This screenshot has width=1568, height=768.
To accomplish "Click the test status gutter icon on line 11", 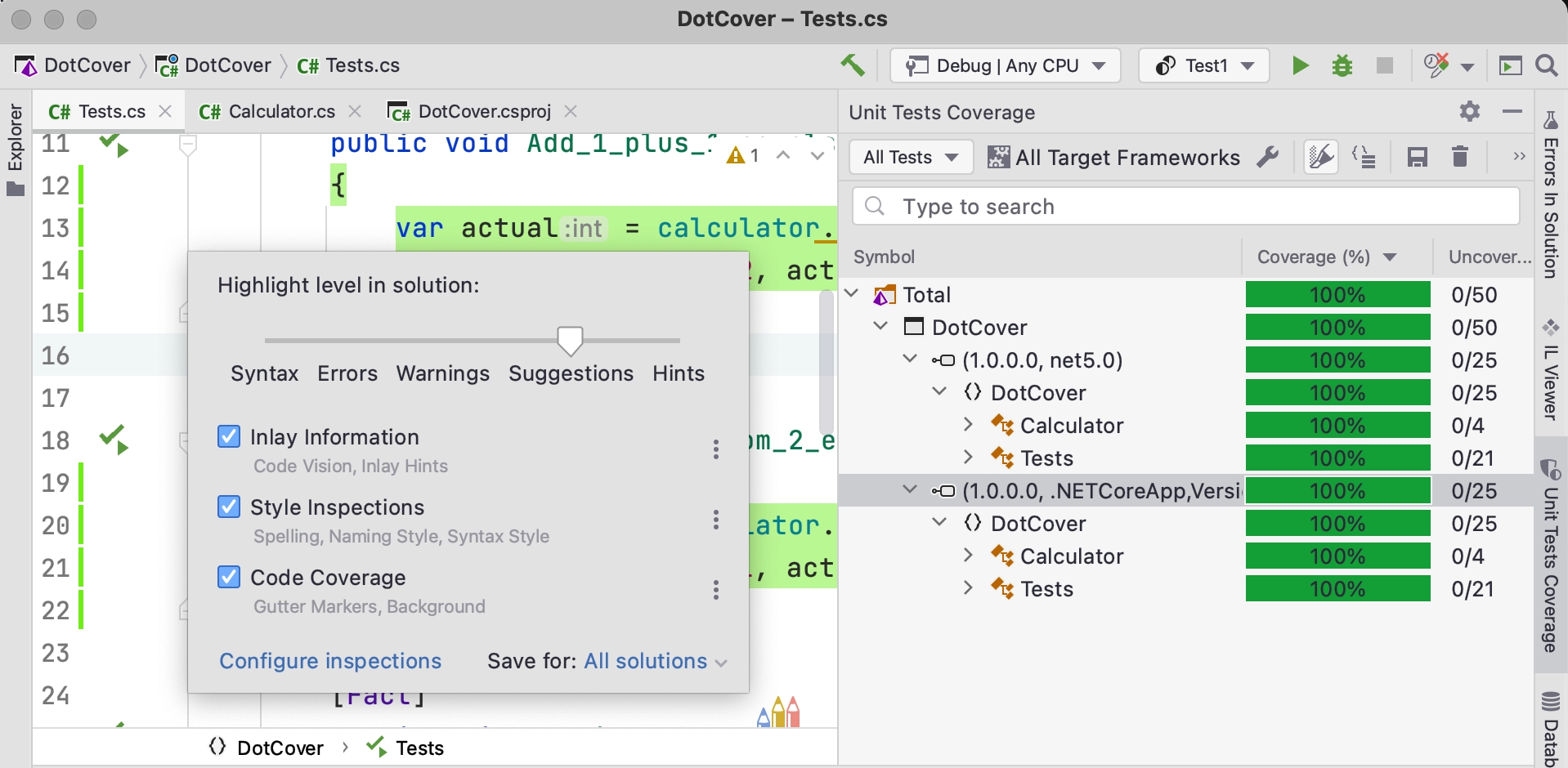I will click(x=114, y=145).
